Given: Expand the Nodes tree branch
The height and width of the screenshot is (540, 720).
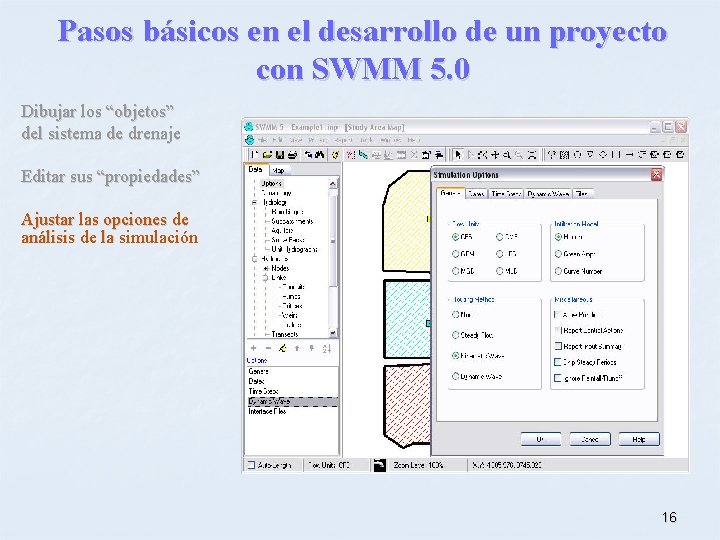Looking at the screenshot, I should (266, 268).
